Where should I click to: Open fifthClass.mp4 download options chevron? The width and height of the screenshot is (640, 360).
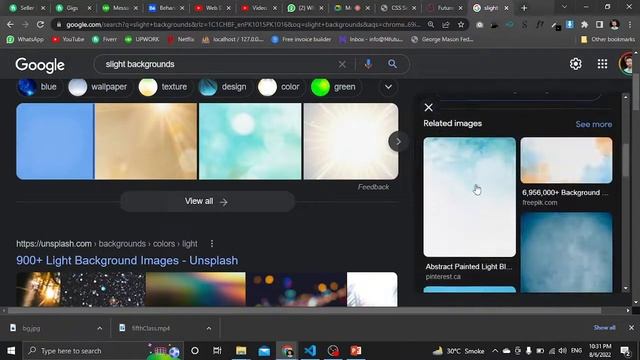pos(209,328)
